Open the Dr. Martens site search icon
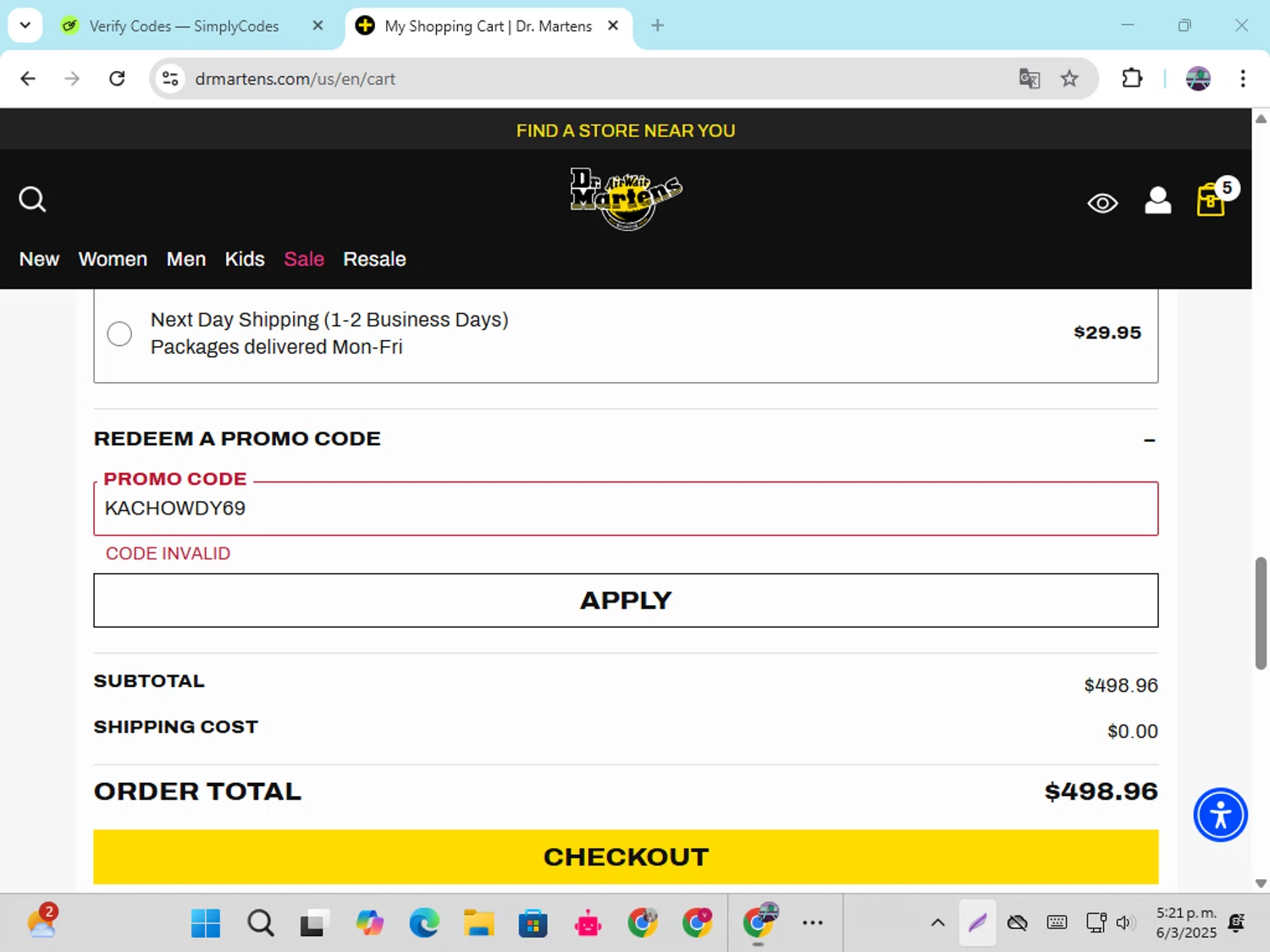 coord(32,200)
